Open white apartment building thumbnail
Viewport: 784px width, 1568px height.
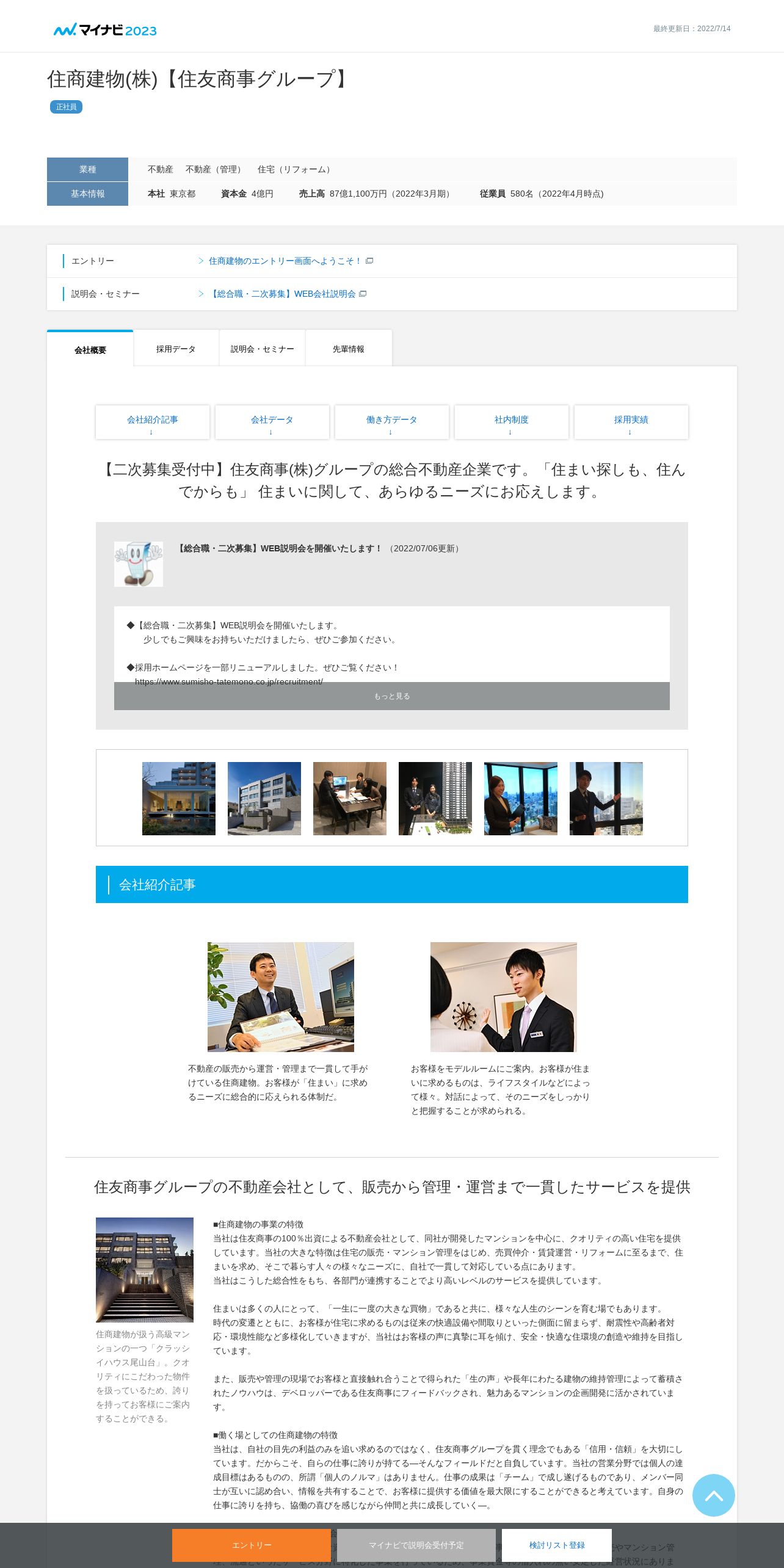(x=264, y=799)
